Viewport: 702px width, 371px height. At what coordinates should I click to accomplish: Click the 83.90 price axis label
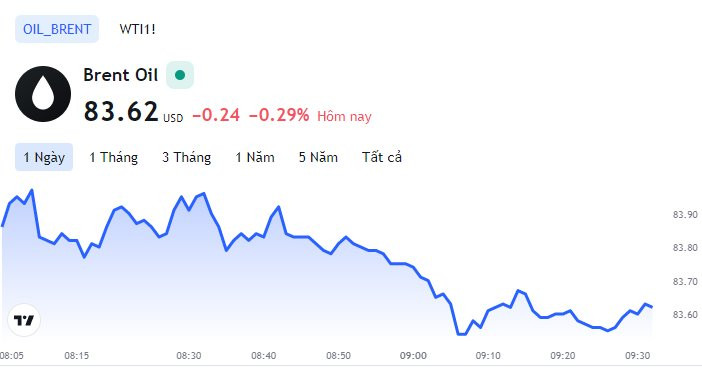pos(685,215)
